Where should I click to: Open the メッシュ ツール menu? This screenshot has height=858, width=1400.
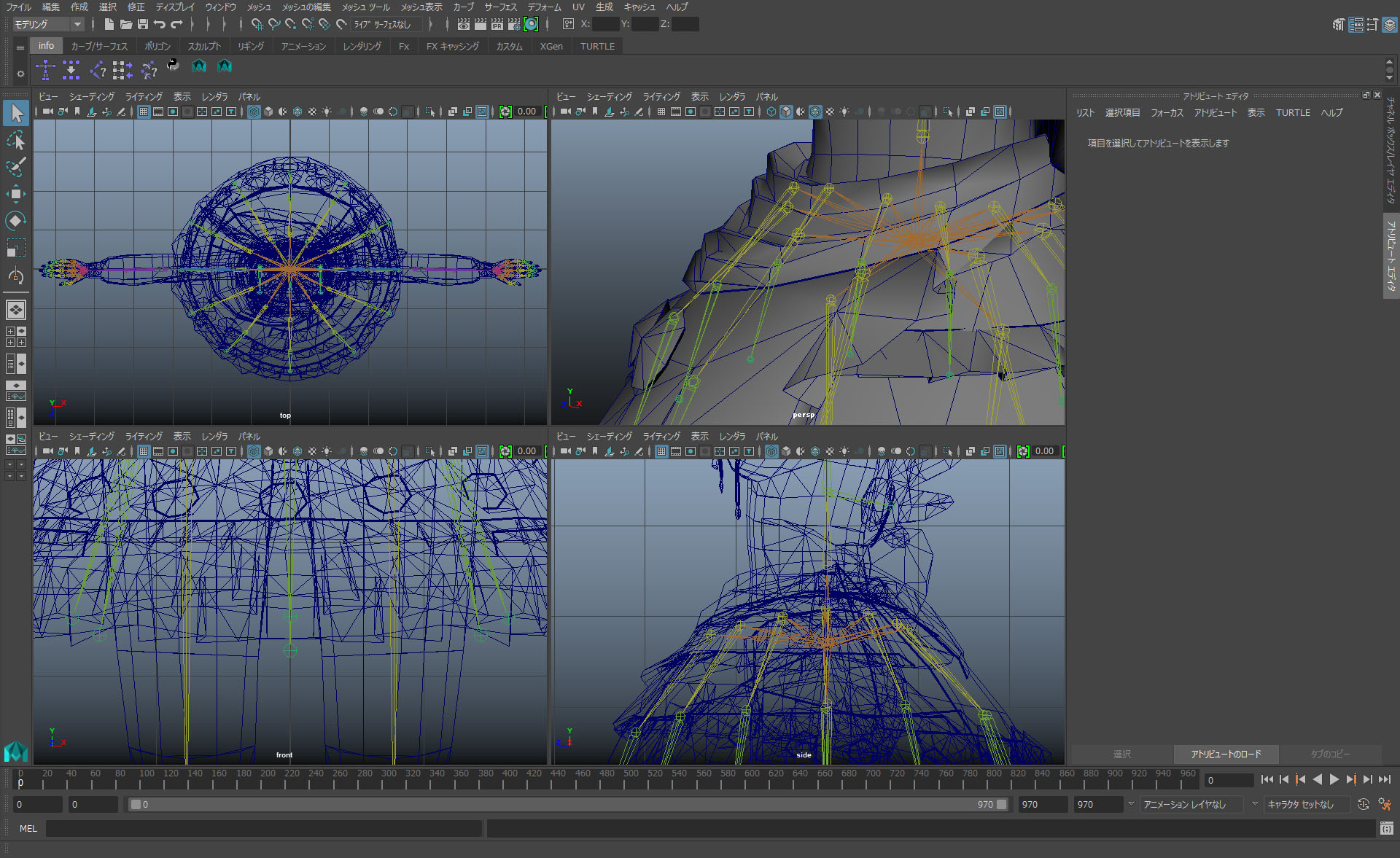[365, 7]
